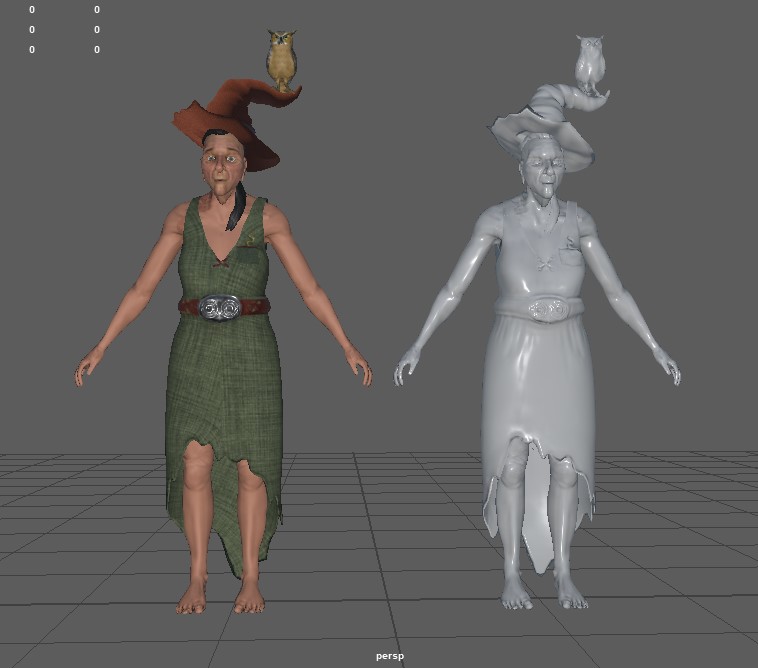Screen dimensions: 758x668
Task: Select the textured owl on the hat
Action: pyautogui.click(x=282, y=60)
